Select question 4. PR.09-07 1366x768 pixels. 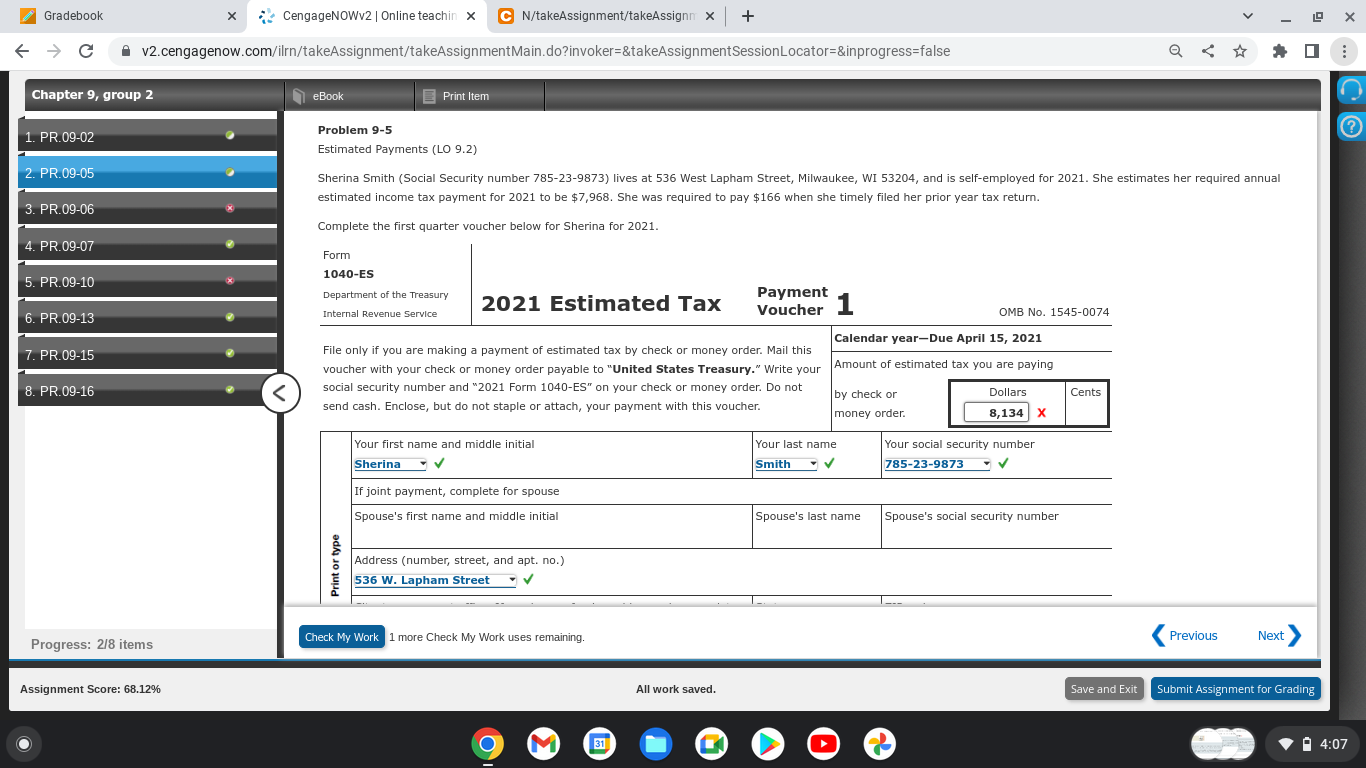pos(147,246)
